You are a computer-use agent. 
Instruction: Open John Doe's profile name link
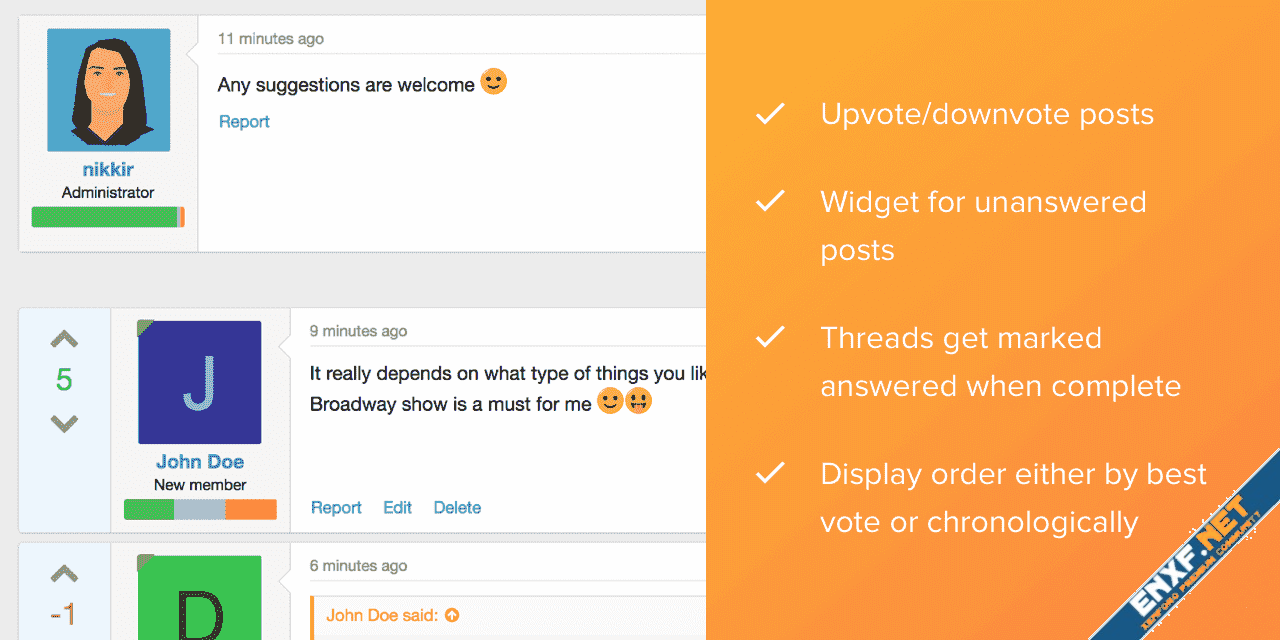click(200, 462)
